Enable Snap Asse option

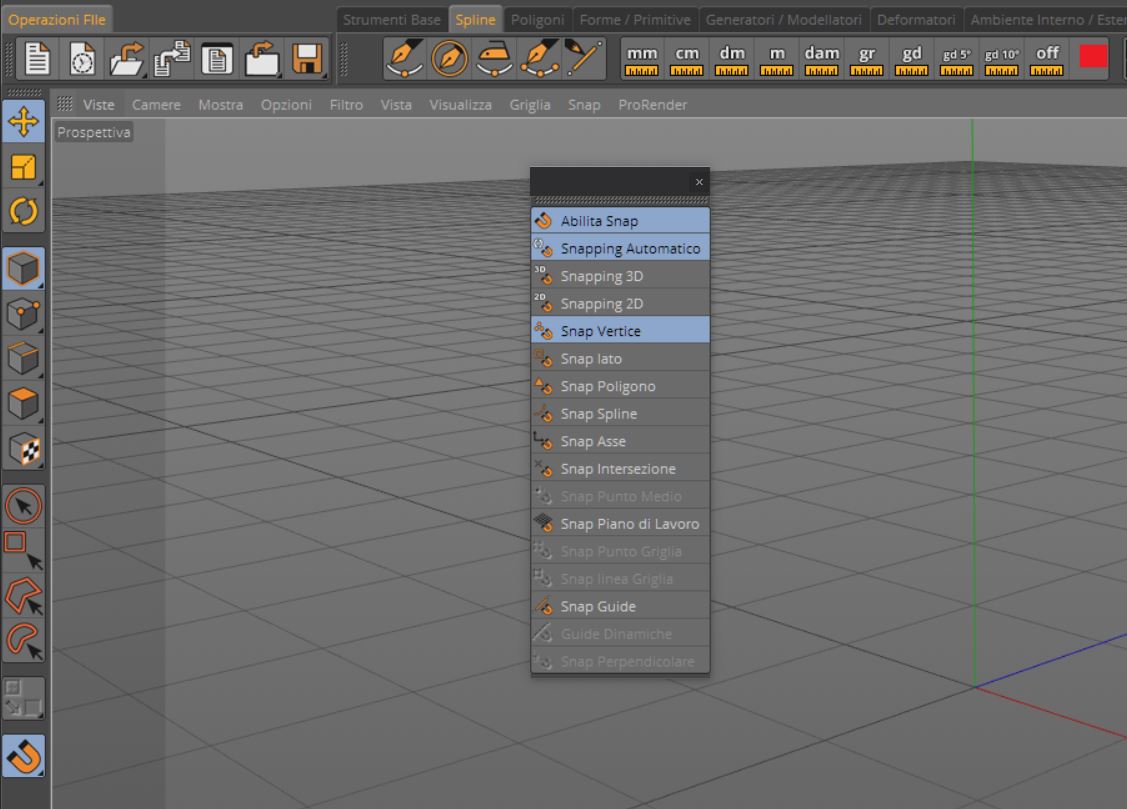pos(620,441)
